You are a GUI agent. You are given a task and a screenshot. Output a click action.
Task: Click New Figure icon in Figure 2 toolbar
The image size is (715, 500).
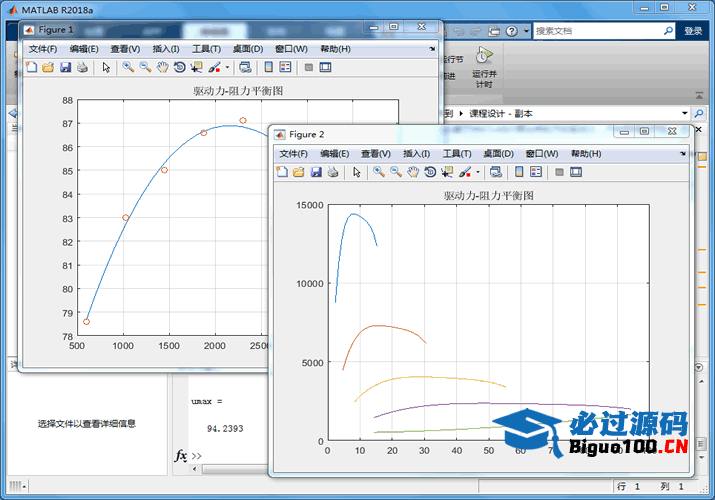(x=282, y=172)
